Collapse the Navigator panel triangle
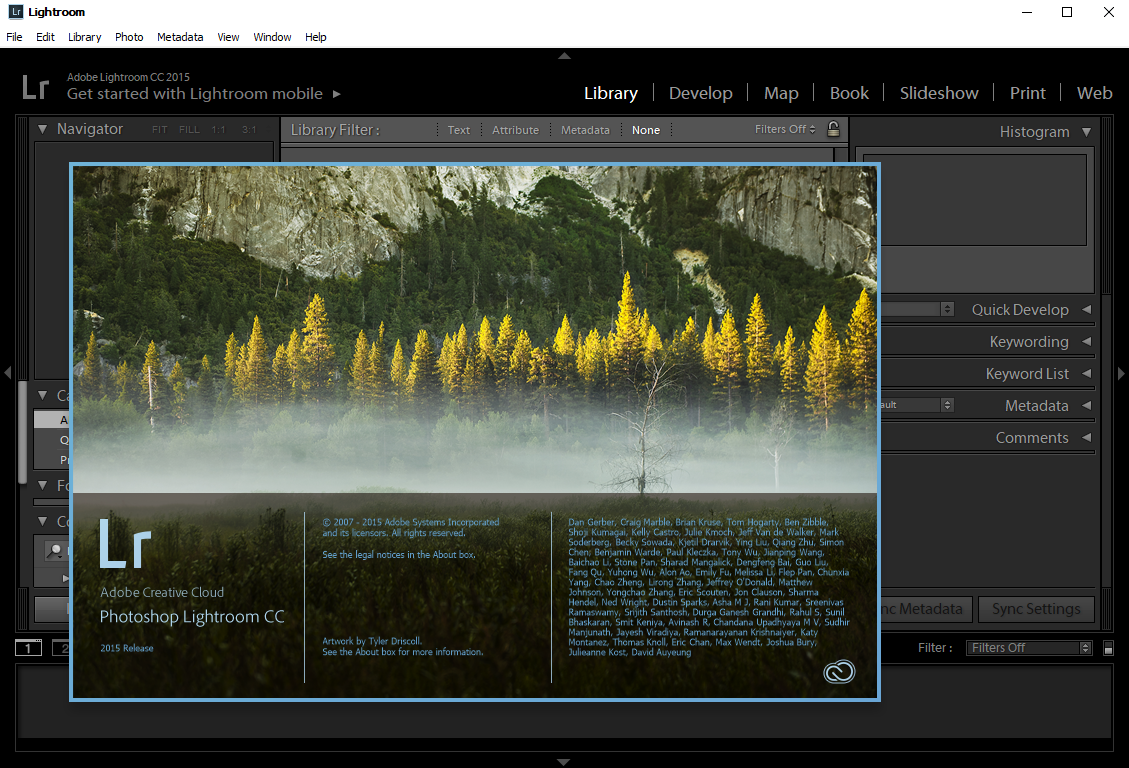The width and height of the screenshot is (1129, 768). coord(42,129)
